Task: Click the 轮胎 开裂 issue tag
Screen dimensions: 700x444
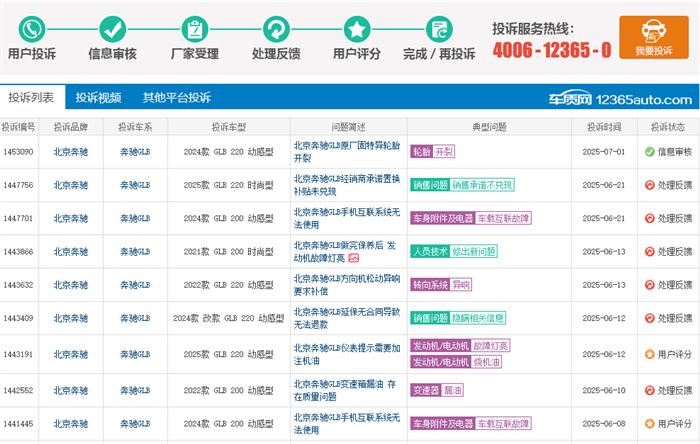Action: tap(433, 152)
